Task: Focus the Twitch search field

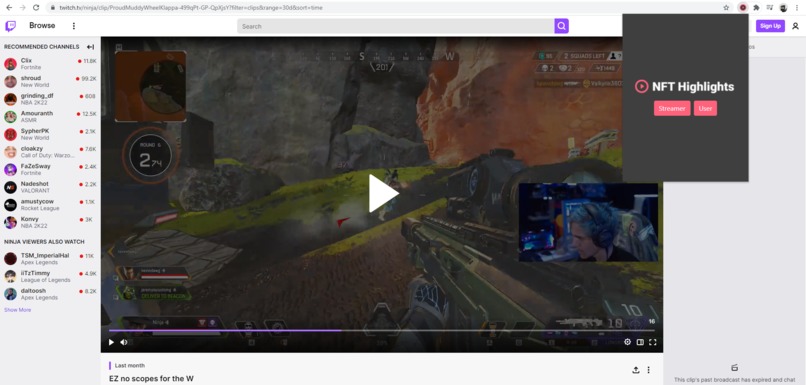Action: click(x=395, y=26)
